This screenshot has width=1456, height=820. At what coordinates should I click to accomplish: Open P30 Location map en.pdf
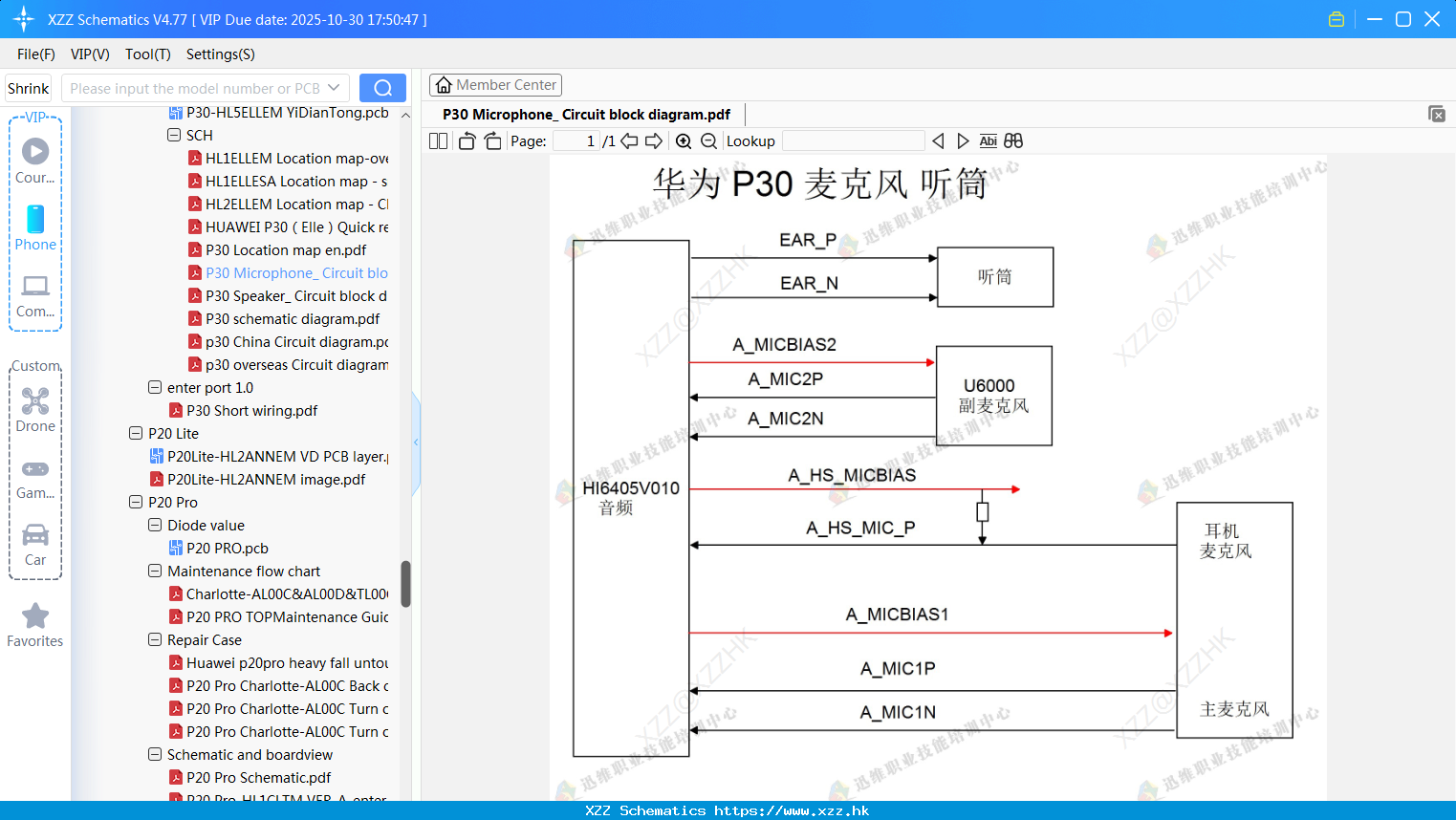pyautogui.click(x=276, y=250)
